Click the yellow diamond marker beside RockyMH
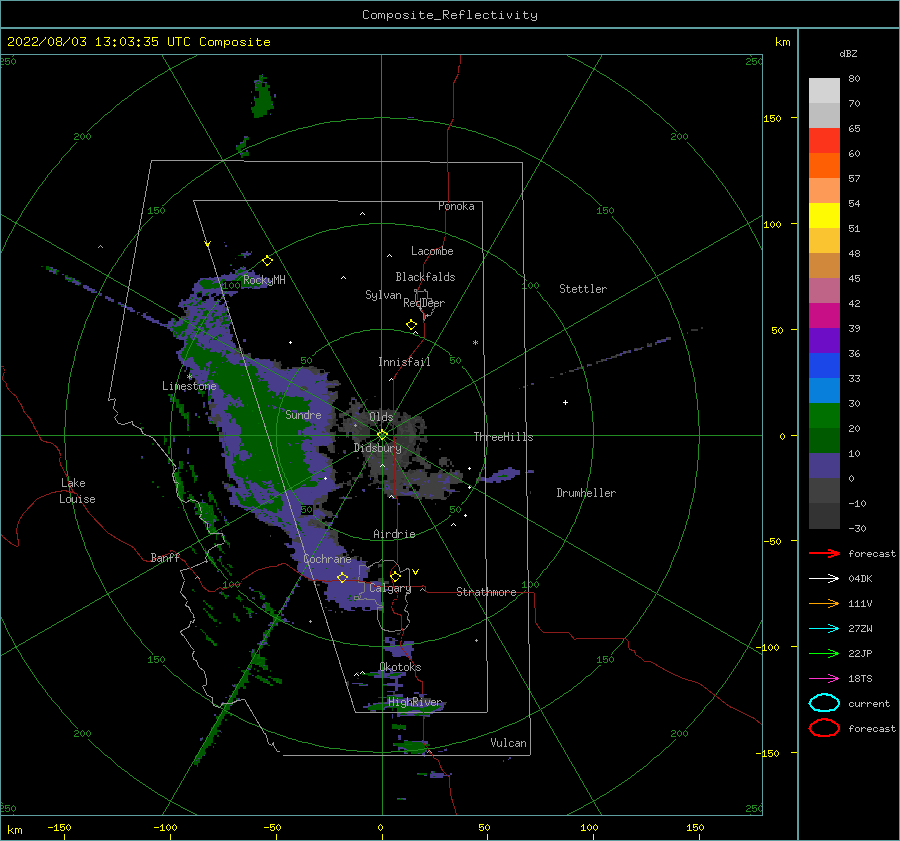The width and height of the screenshot is (900, 841). click(267, 261)
